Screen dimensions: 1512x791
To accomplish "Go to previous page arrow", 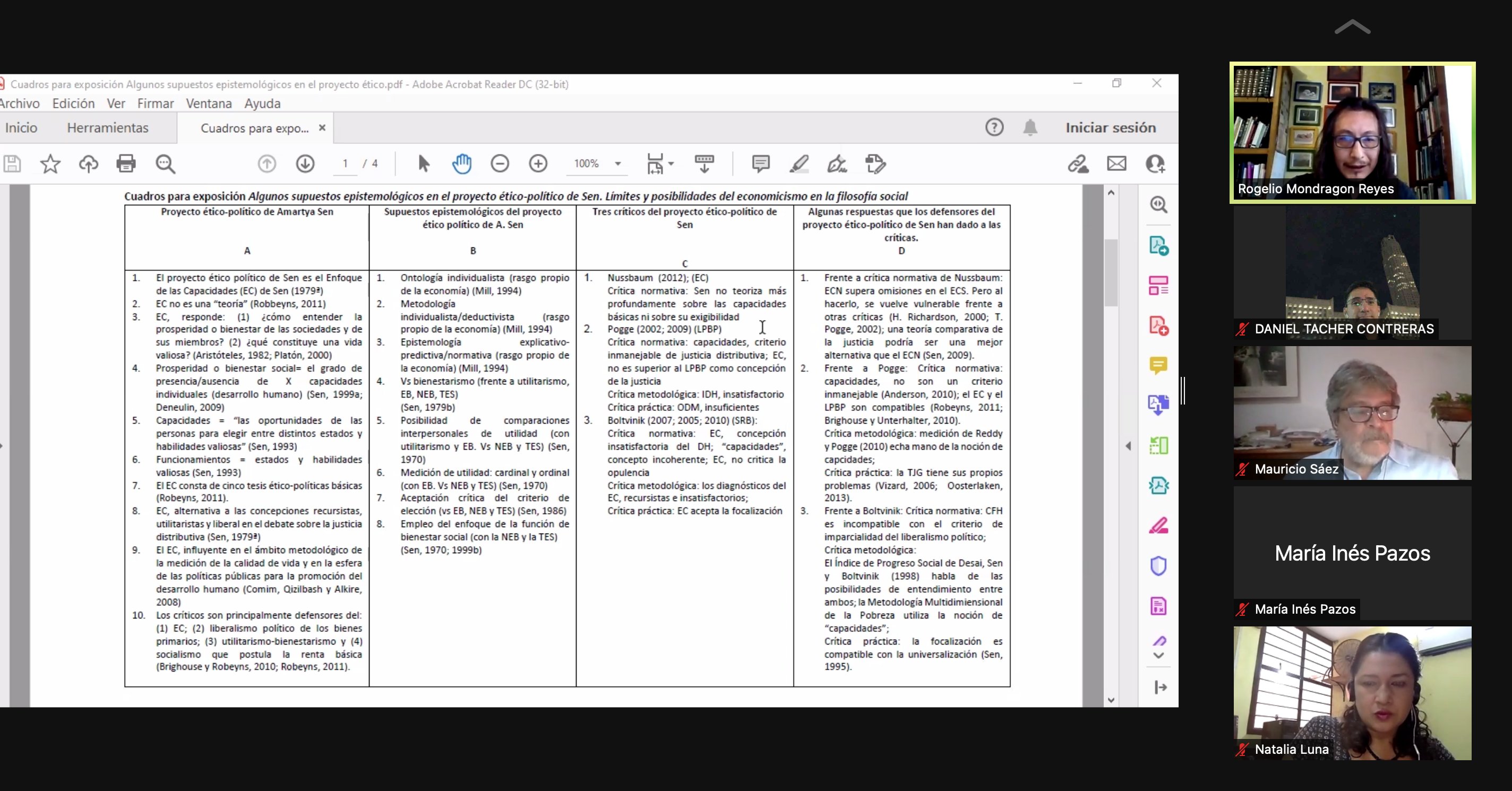I will pos(267,164).
